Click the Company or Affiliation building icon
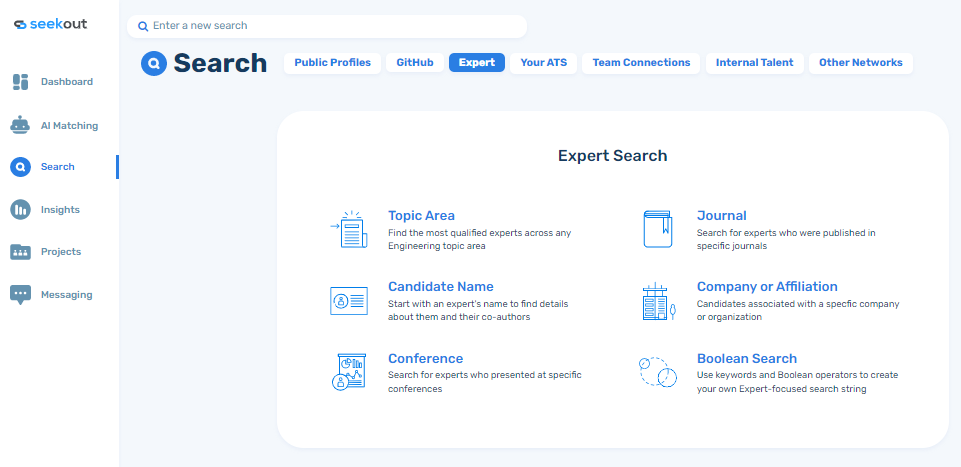 coord(657,300)
